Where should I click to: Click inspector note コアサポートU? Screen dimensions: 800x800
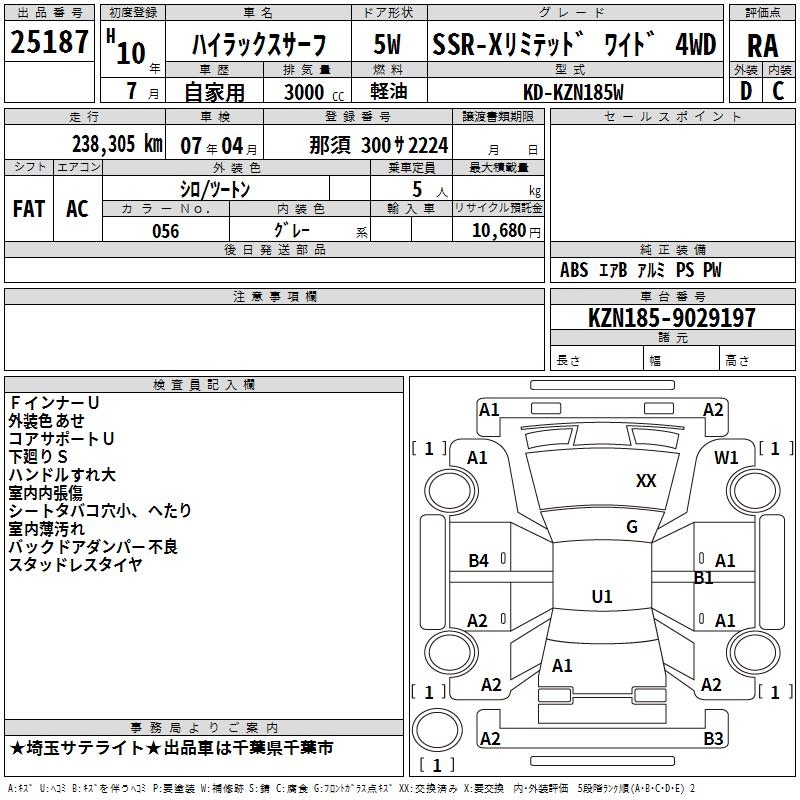[x=61, y=438]
